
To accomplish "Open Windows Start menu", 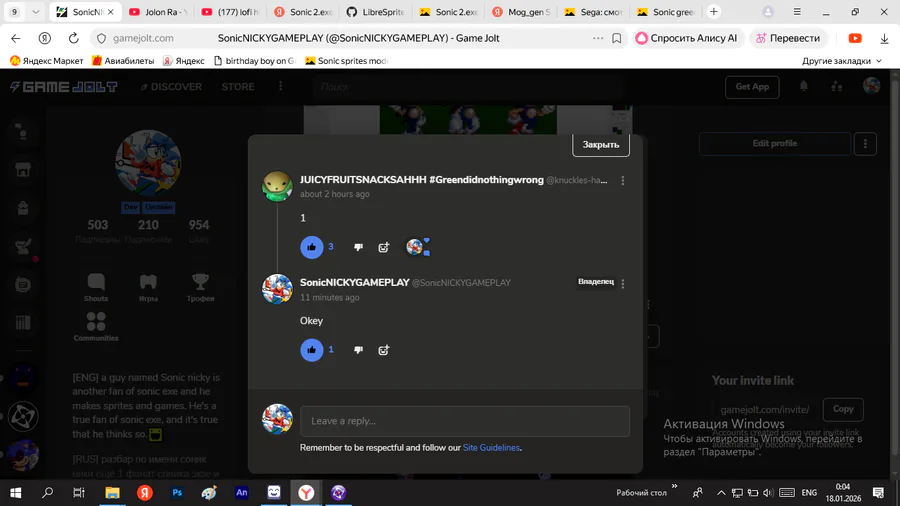I will [15, 493].
